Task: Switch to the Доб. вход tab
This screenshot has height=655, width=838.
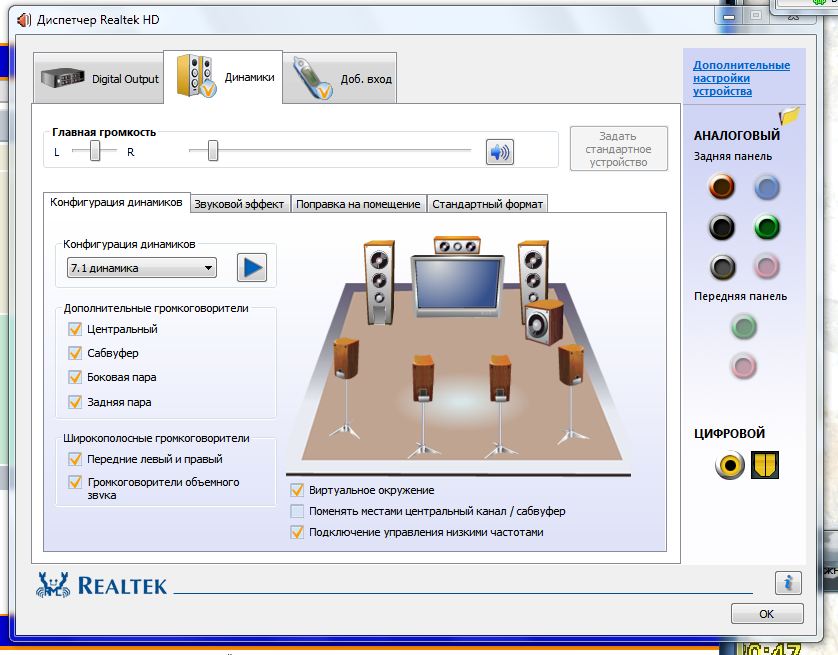Action: click(x=340, y=79)
